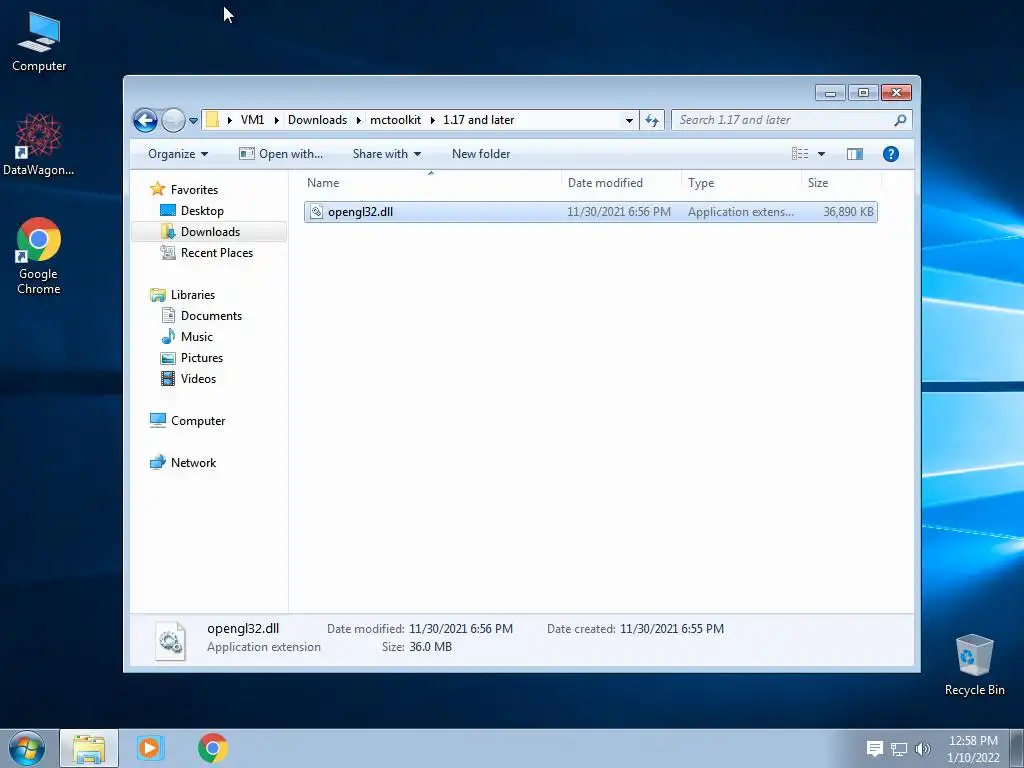Image resolution: width=1024 pixels, height=768 pixels.
Task: Click date 11/30/2021 6:56 PM in file row
Action: [618, 212]
